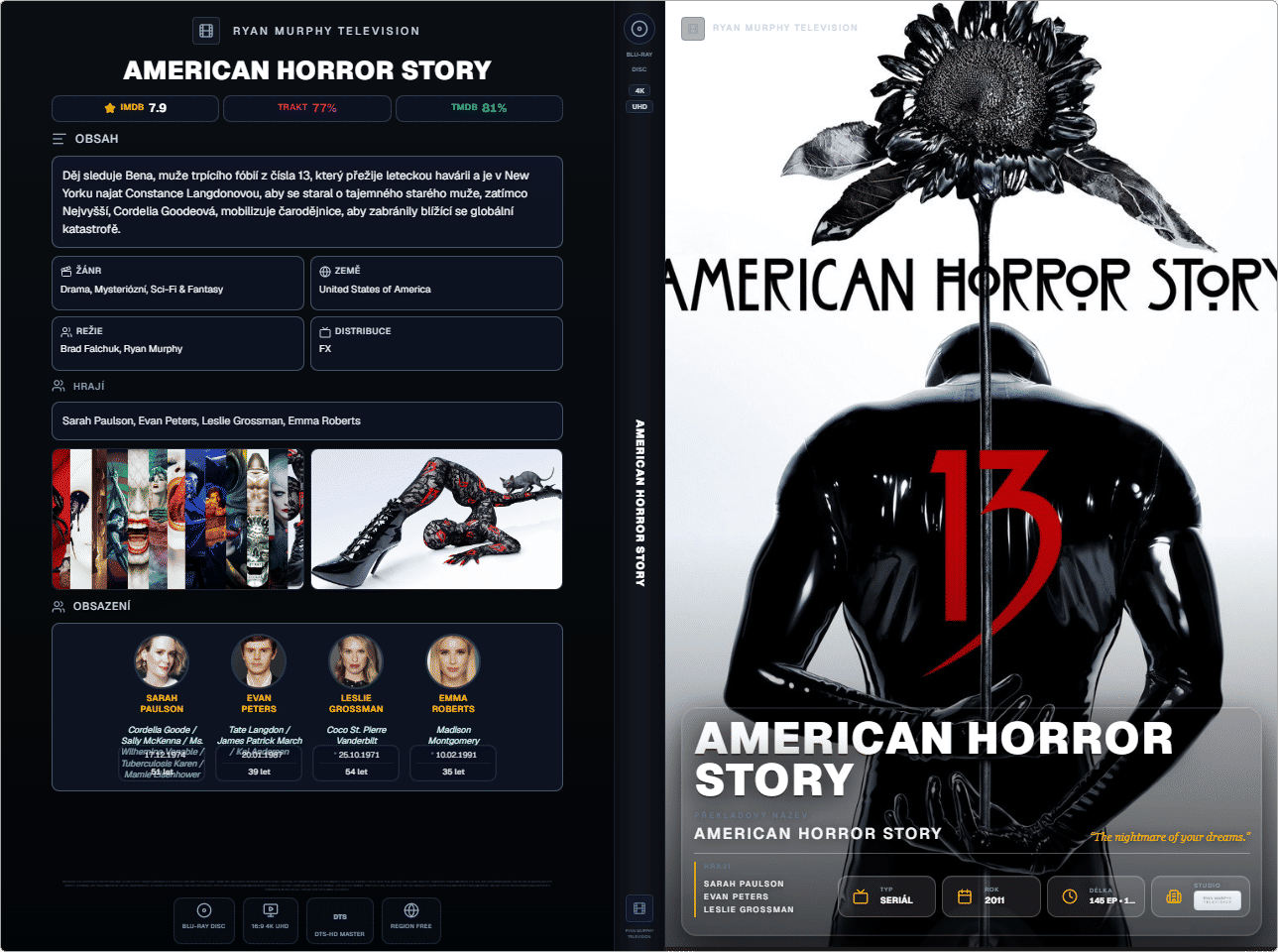1278x952 pixels.
Task: Click the 4K label on the spine
Action: point(639,90)
